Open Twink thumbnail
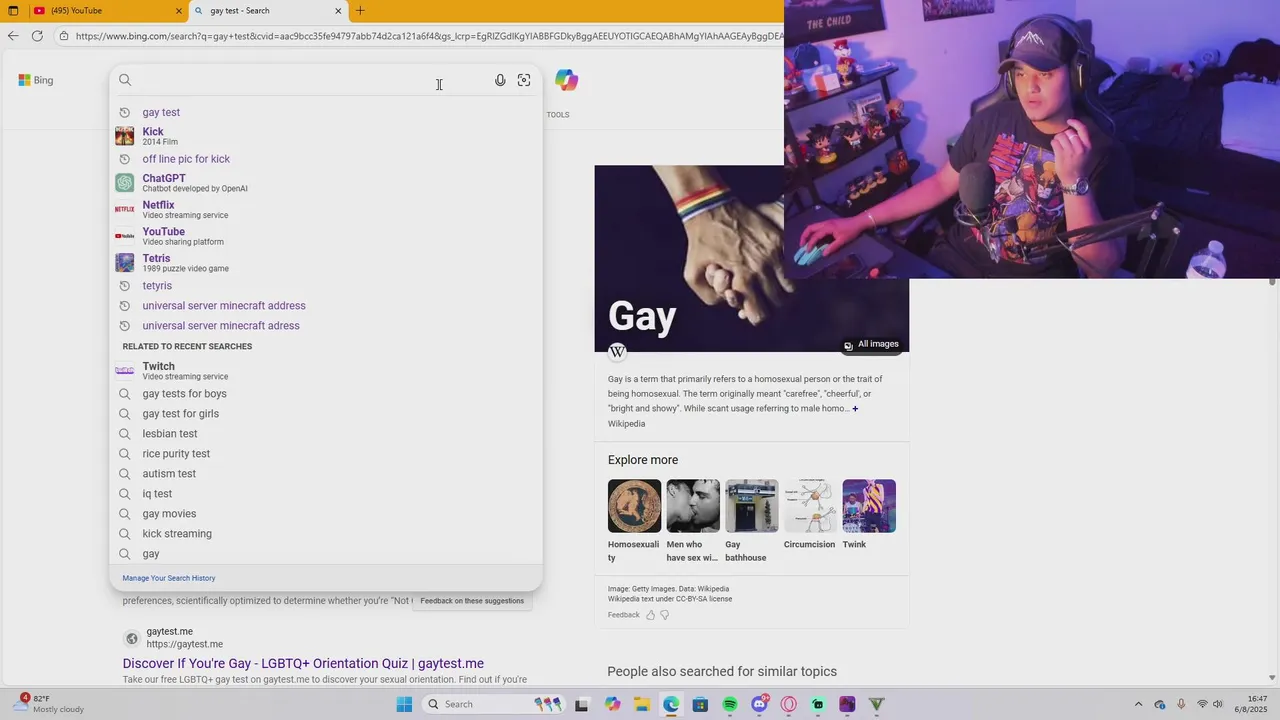 (869, 506)
